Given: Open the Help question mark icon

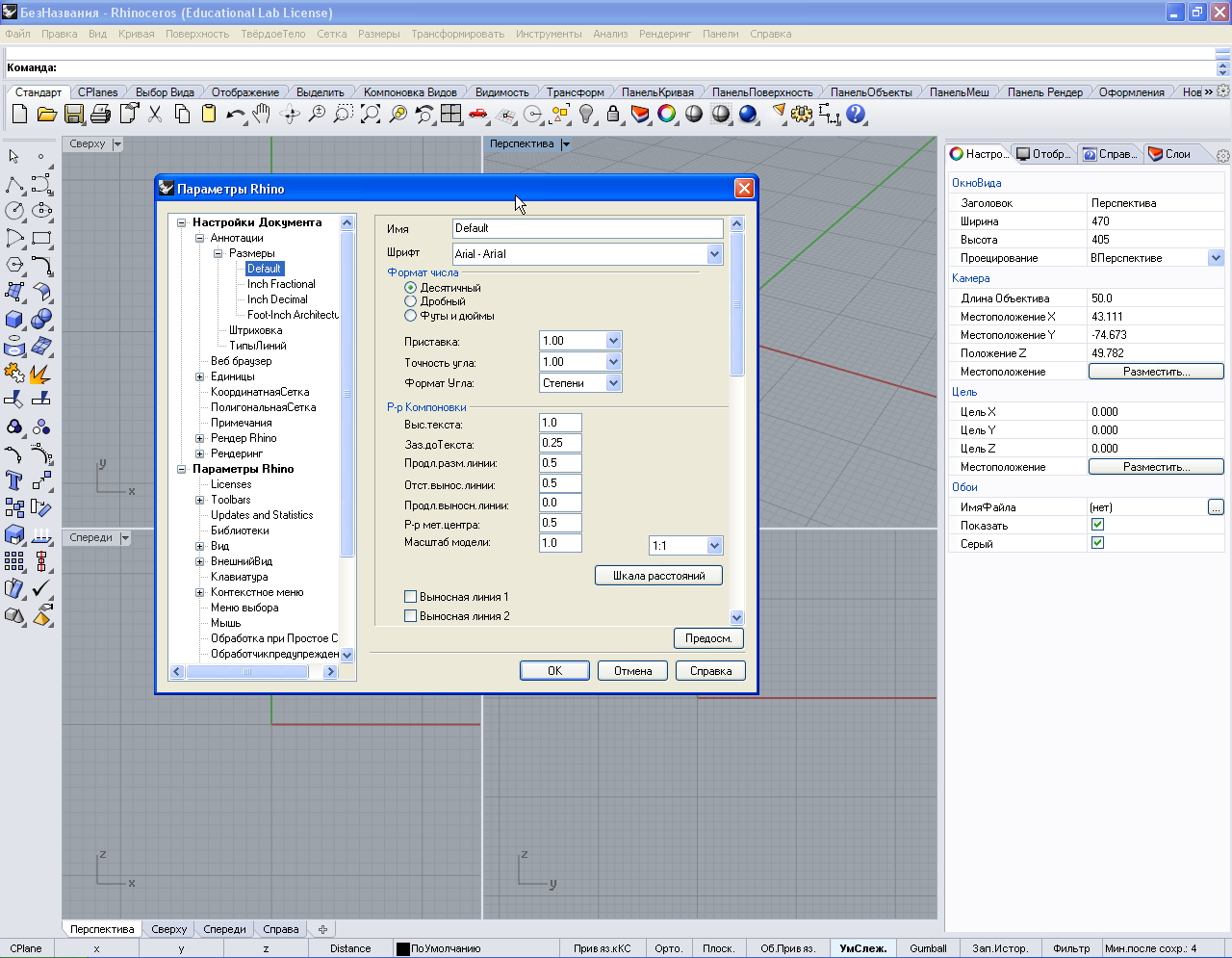Looking at the screenshot, I should 856,115.
